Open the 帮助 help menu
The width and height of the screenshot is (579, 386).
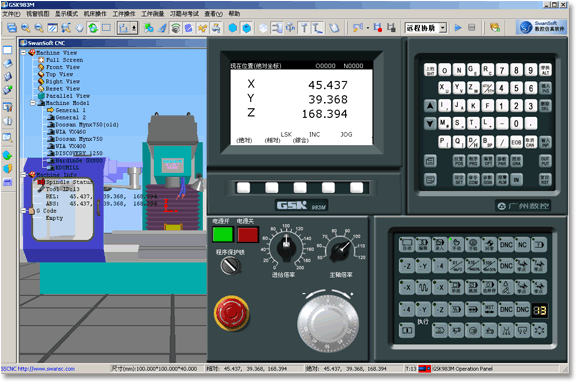[x=234, y=14]
